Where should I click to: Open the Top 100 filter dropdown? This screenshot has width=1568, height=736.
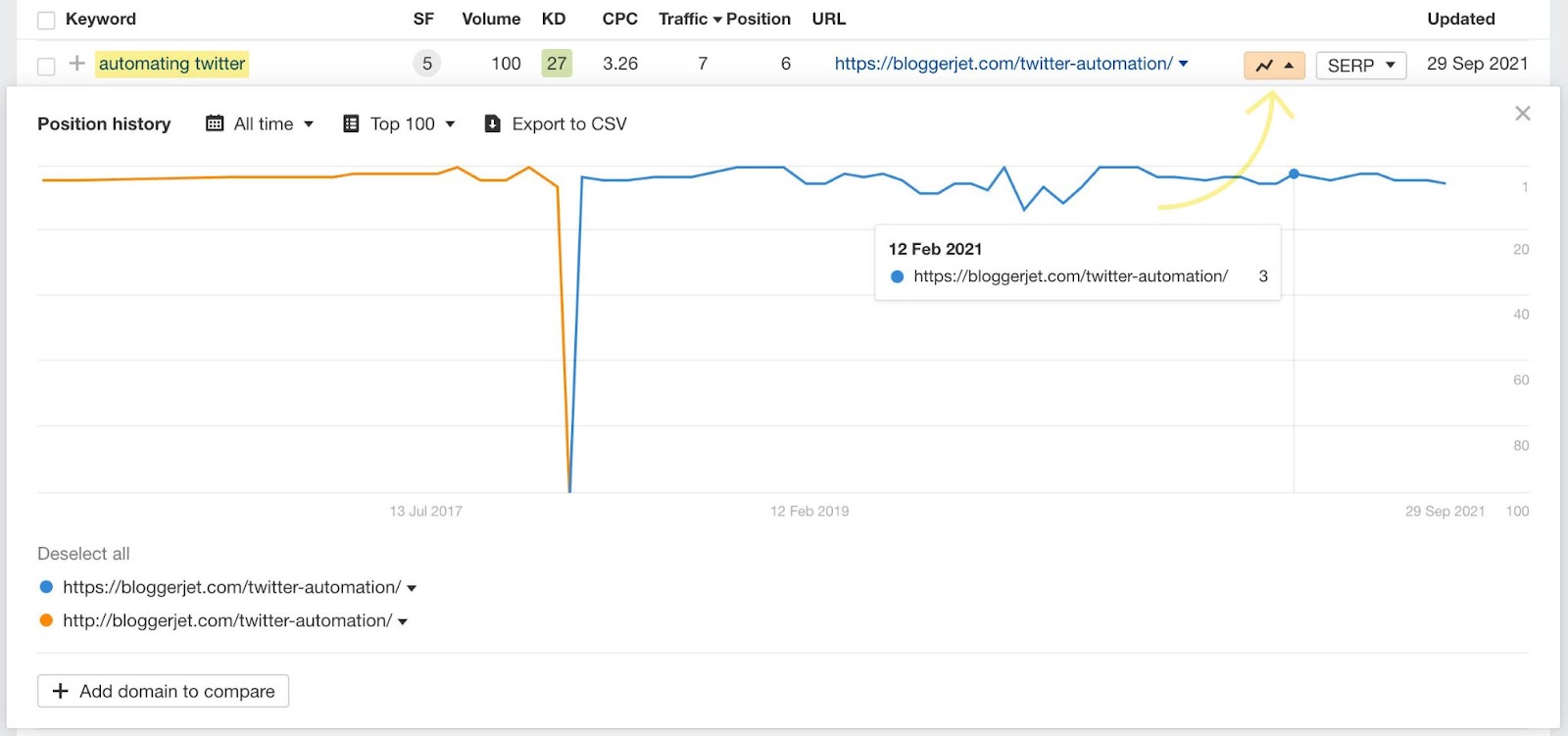click(x=402, y=123)
